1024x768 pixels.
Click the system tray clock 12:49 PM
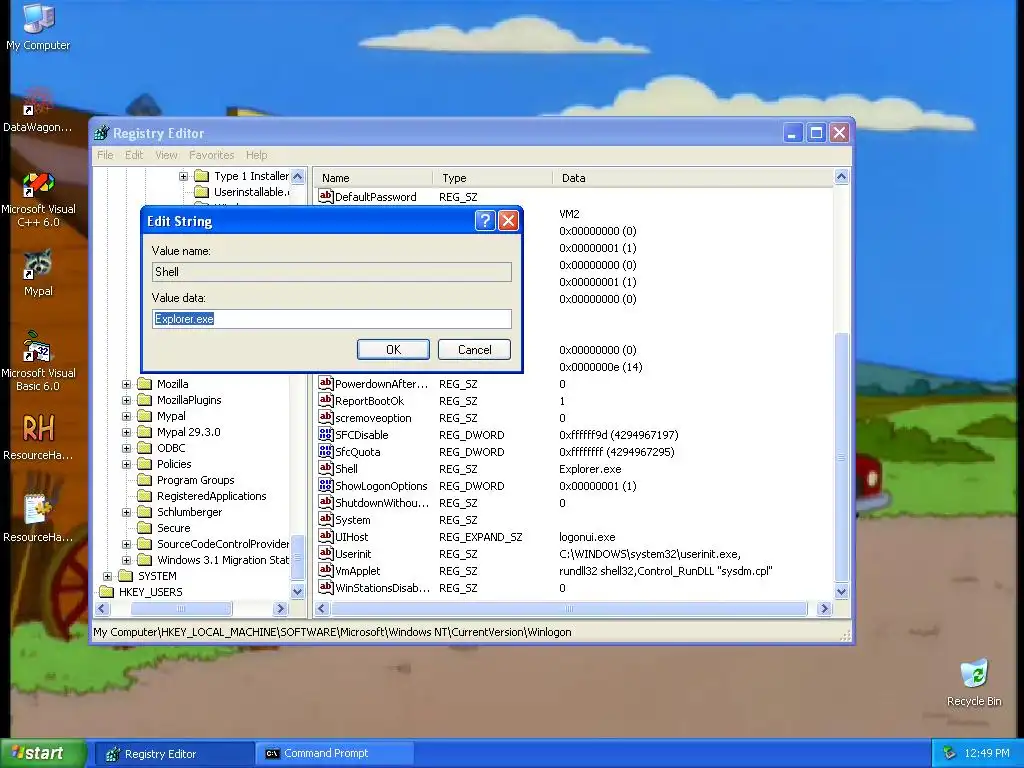point(987,753)
